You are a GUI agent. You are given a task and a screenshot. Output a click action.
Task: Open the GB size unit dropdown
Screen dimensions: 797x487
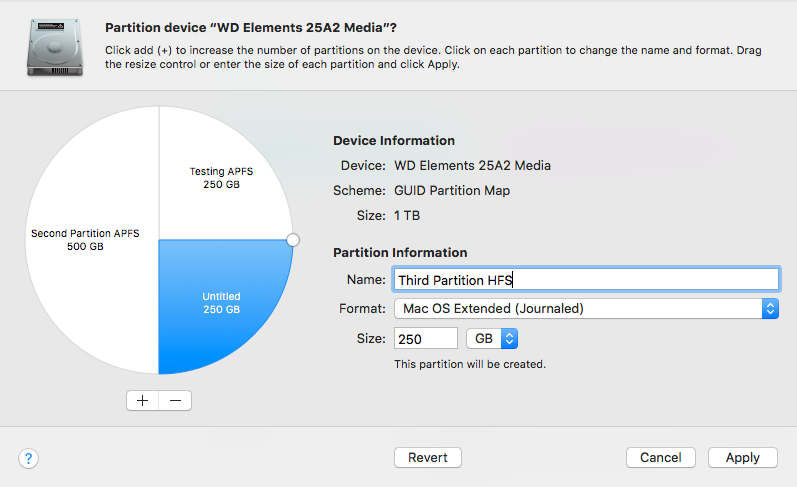(492, 339)
